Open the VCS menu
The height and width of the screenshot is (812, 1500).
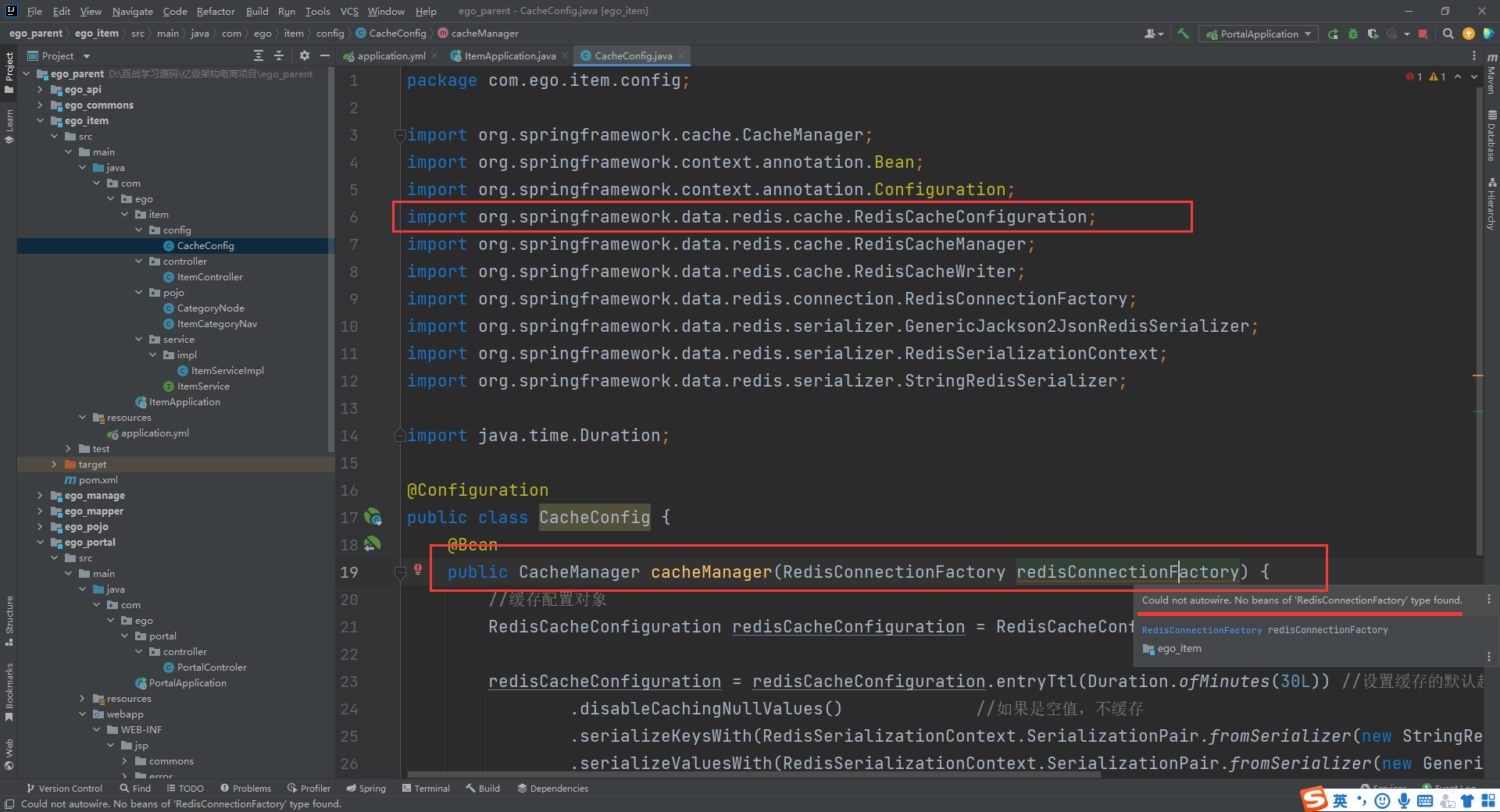[x=349, y=11]
